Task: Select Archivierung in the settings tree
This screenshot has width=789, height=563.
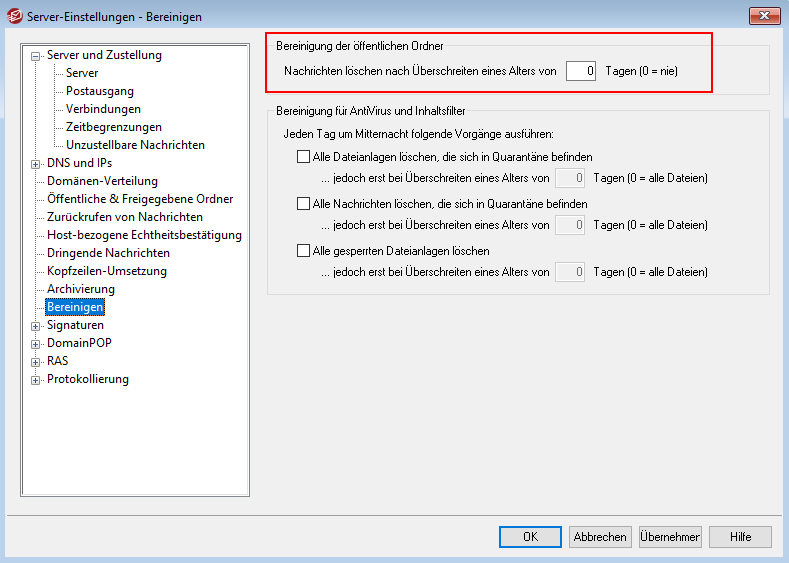Action: point(81,289)
